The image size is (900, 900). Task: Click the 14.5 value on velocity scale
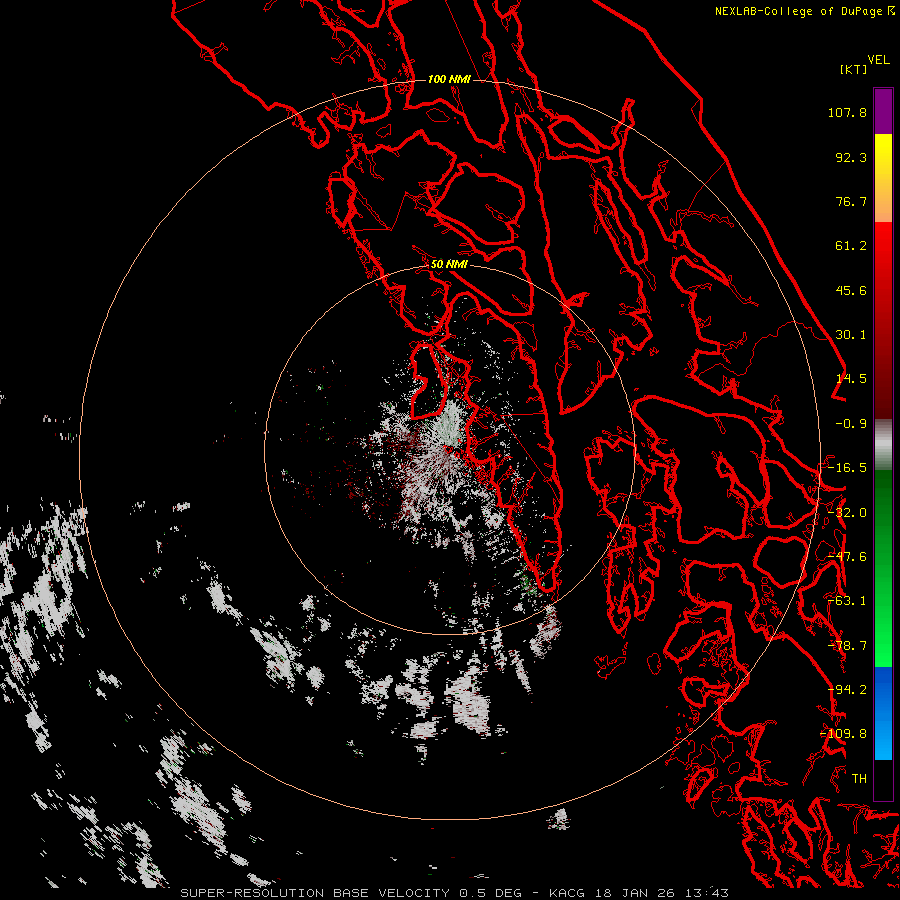(851, 379)
